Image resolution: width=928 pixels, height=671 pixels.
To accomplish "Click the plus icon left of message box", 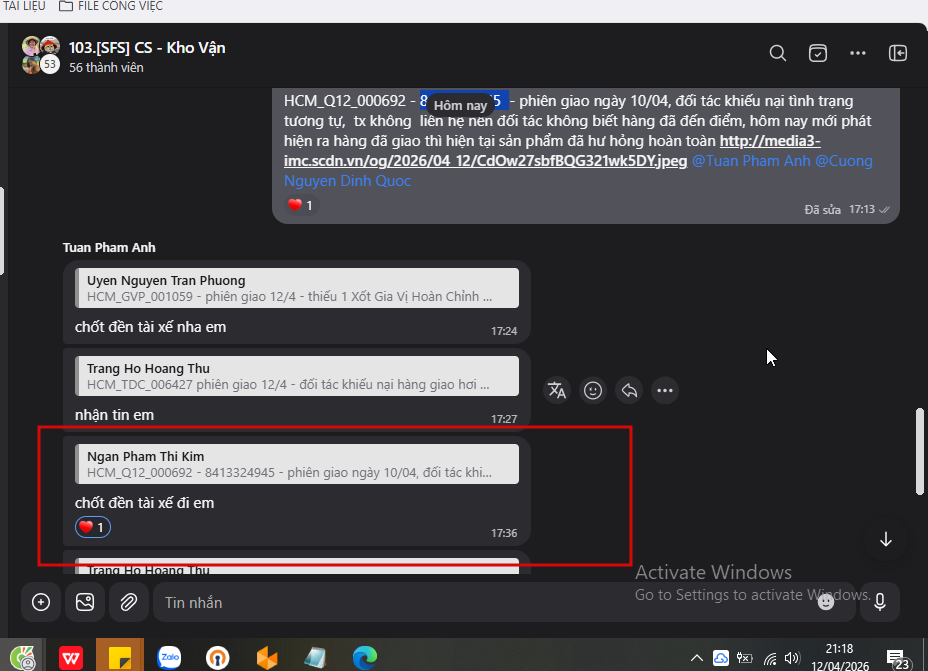I will point(41,602).
